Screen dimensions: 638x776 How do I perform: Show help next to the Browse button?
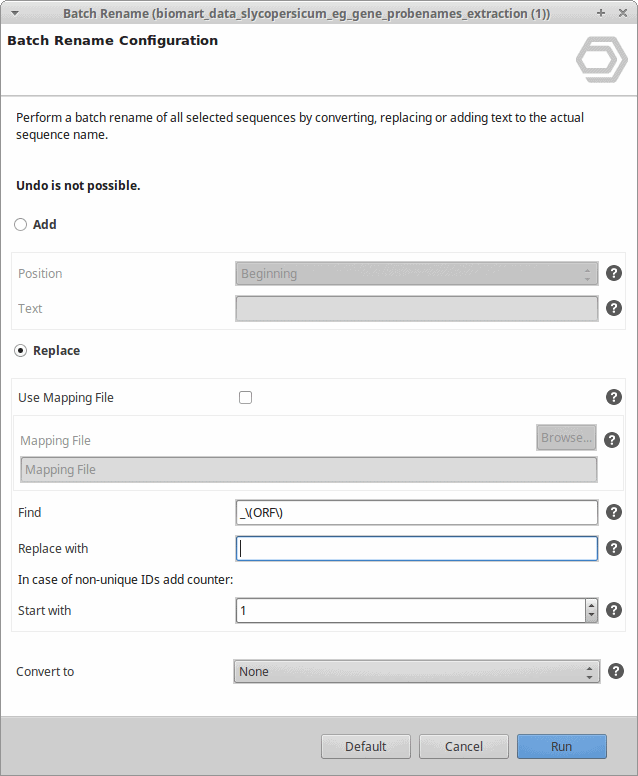(x=612, y=440)
